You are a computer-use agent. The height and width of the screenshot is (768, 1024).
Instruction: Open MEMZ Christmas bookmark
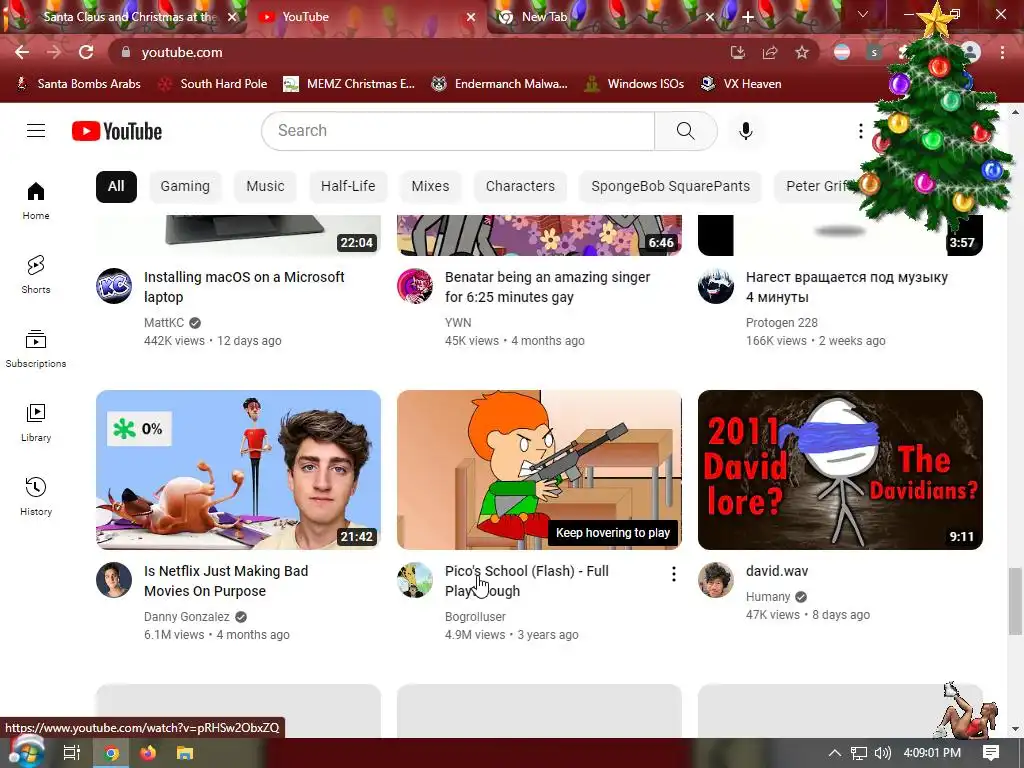tap(349, 84)
